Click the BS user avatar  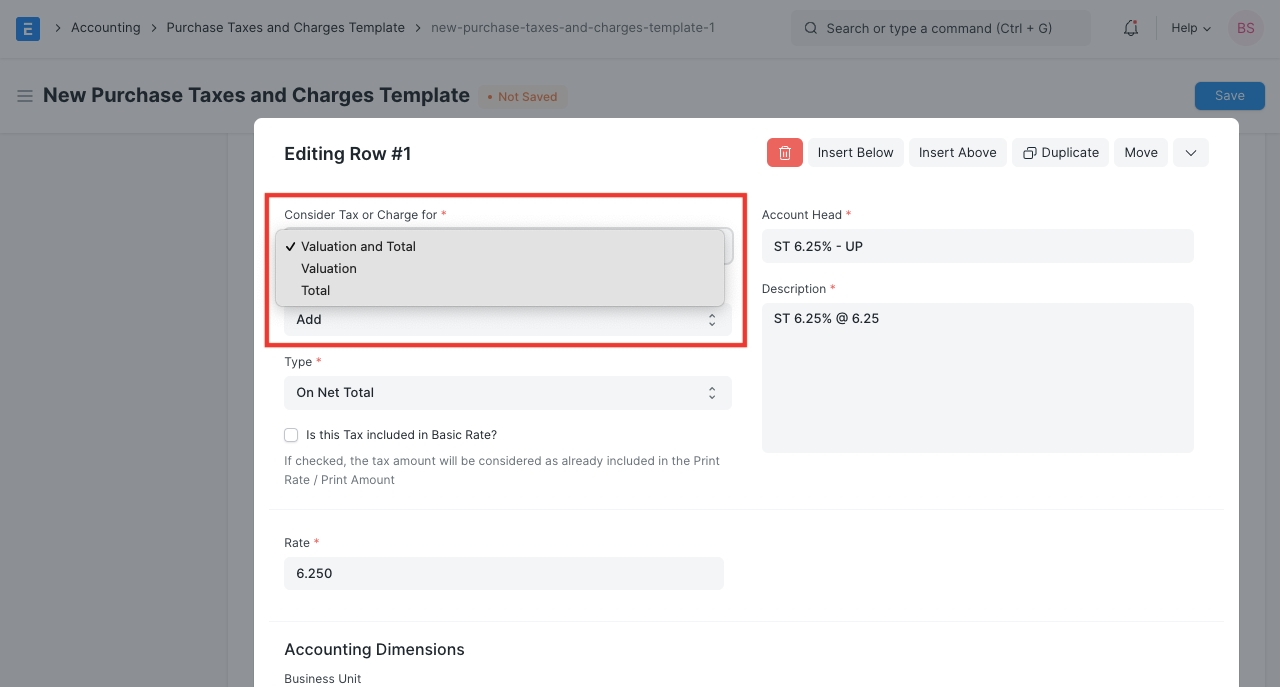[1245, 28]
